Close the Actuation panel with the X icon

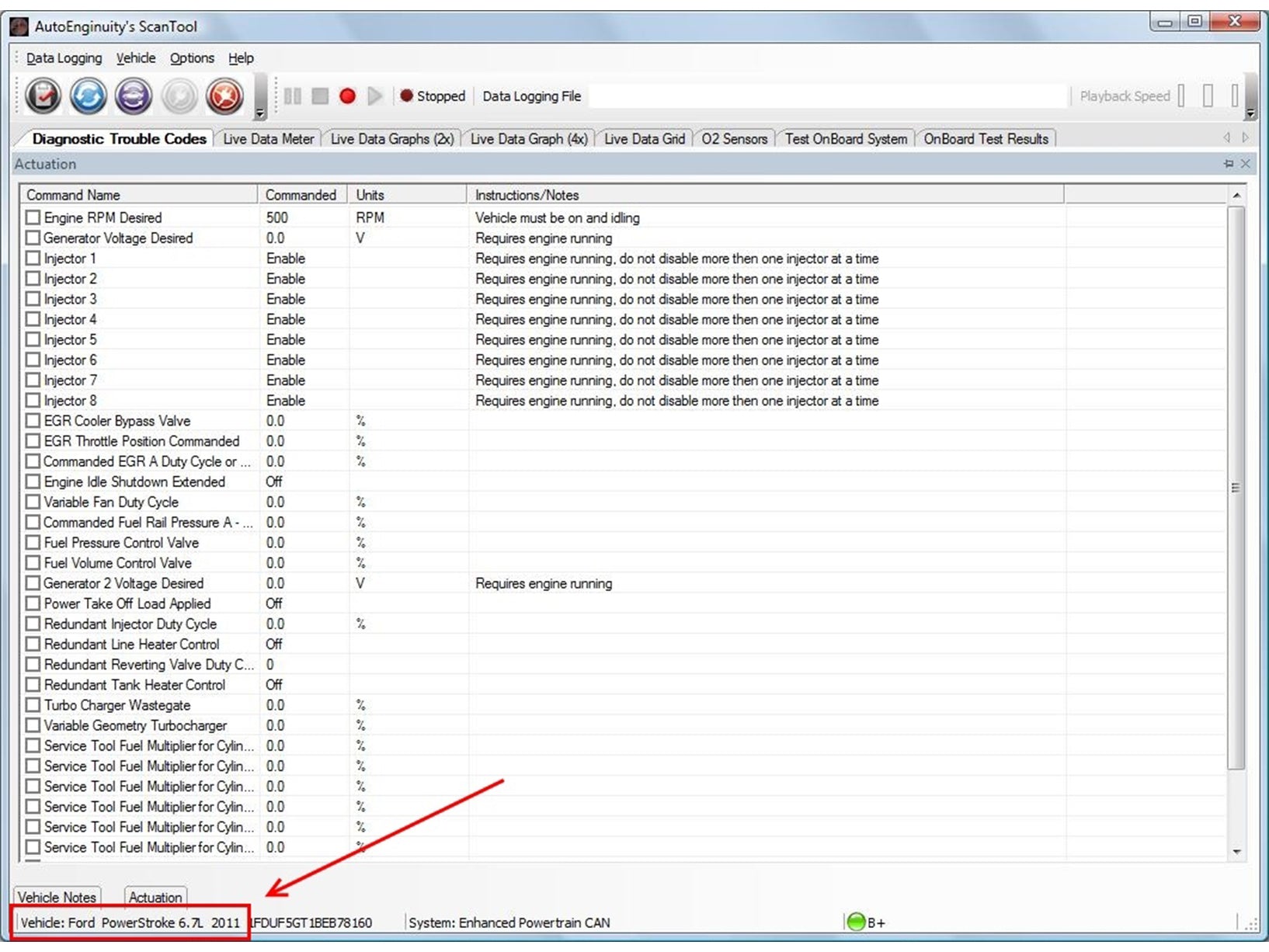[x=1245, y=164]
